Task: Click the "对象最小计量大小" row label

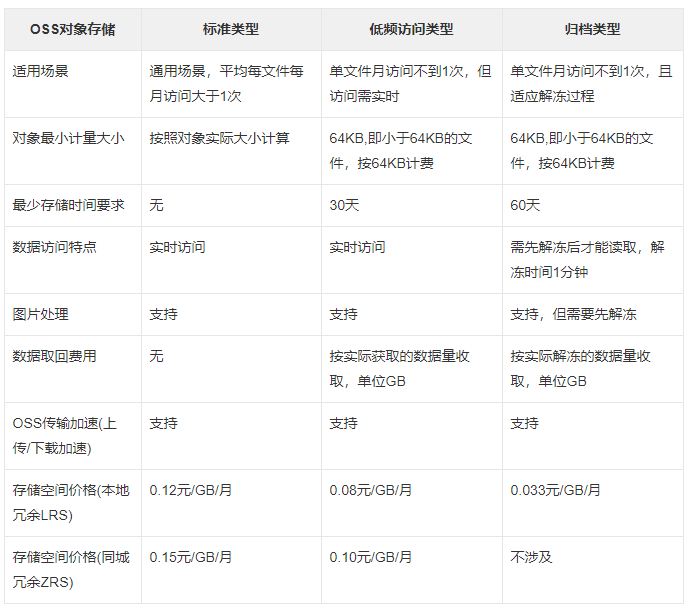Action: coord(68,139)
